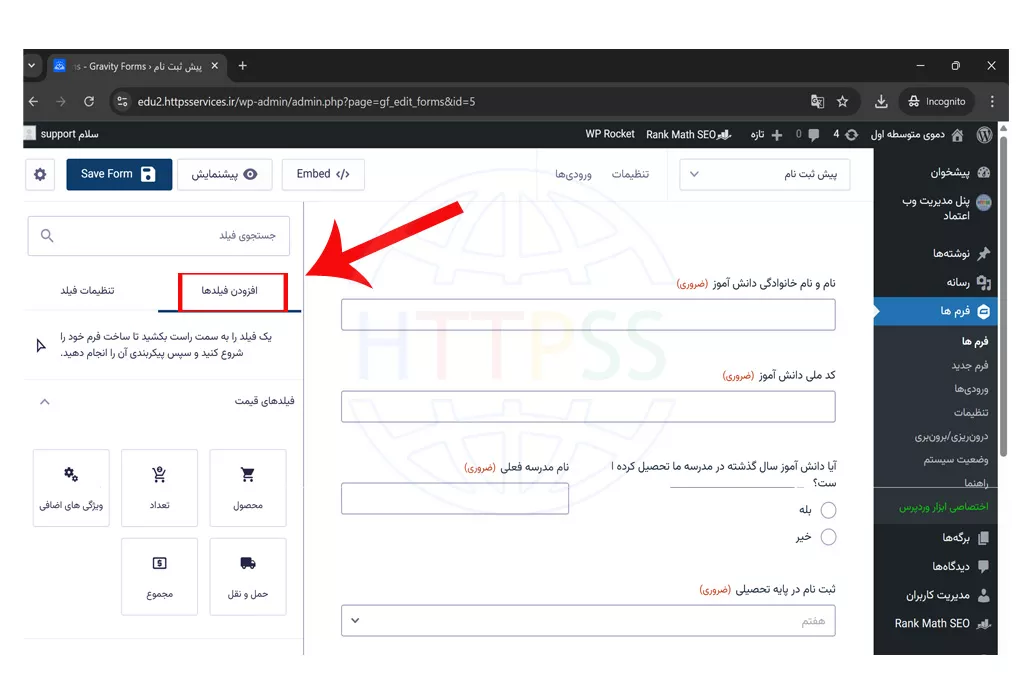Add the حمل و نقل (Shipping) field

pos(248,576)
